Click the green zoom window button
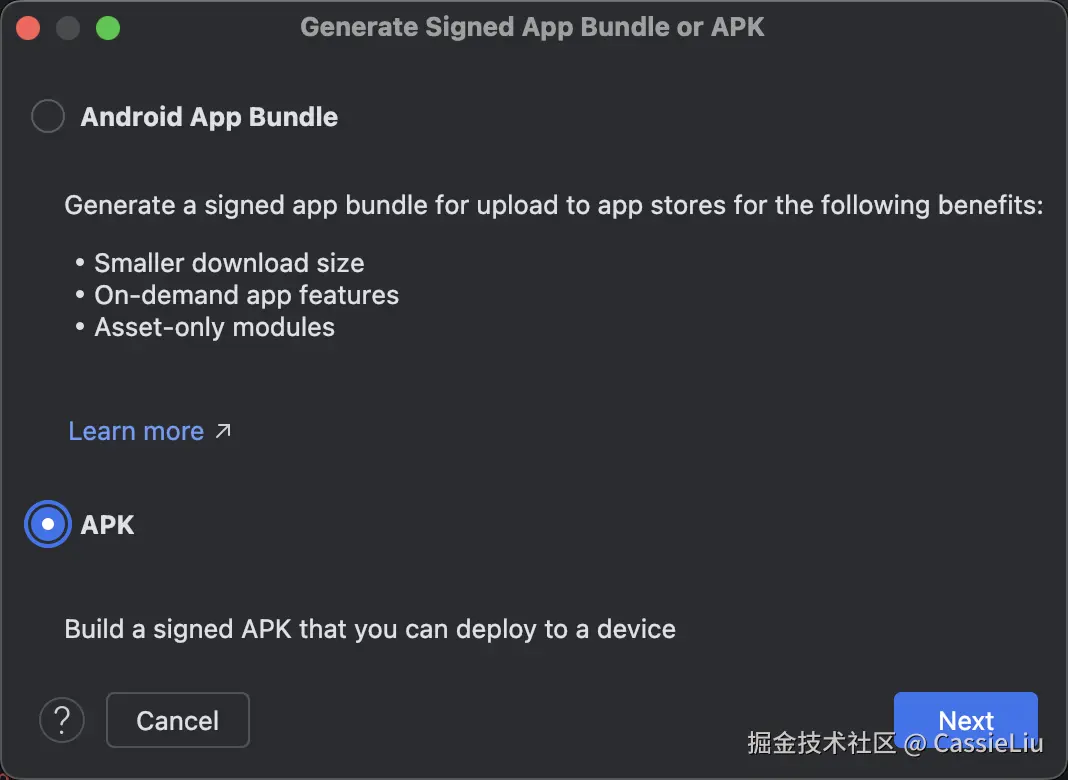This screenshot has width=1068, height=780. point(108,28)
